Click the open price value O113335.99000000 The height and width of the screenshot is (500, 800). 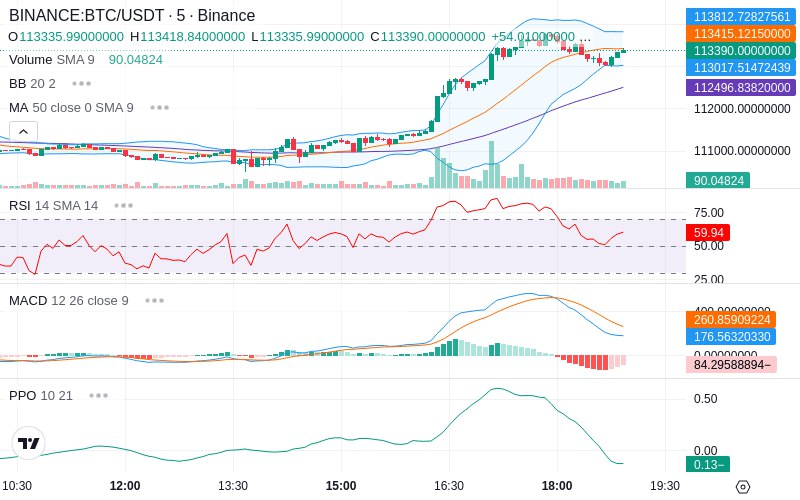[x=66, y=37]
